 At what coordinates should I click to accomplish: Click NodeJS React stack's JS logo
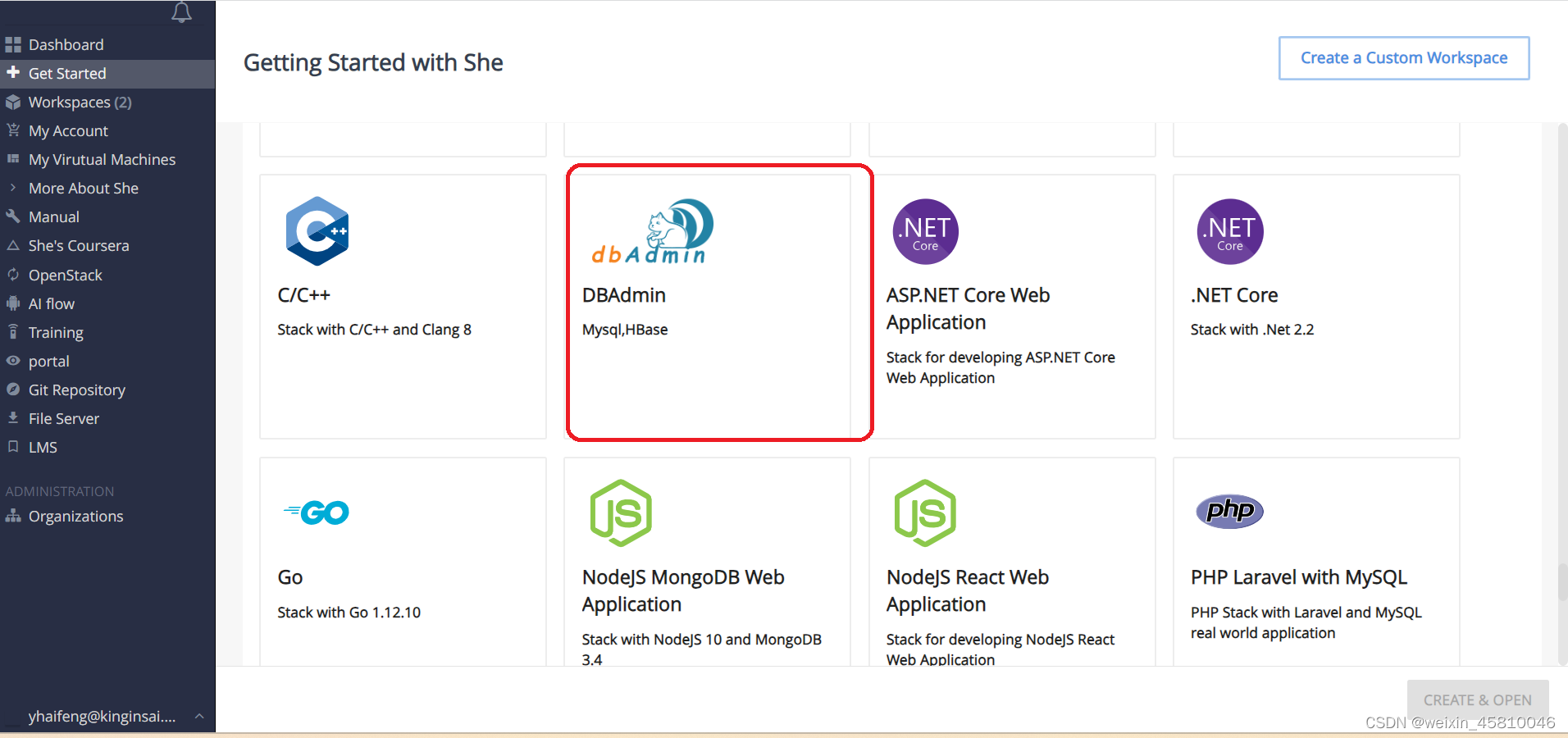point(925,513)
